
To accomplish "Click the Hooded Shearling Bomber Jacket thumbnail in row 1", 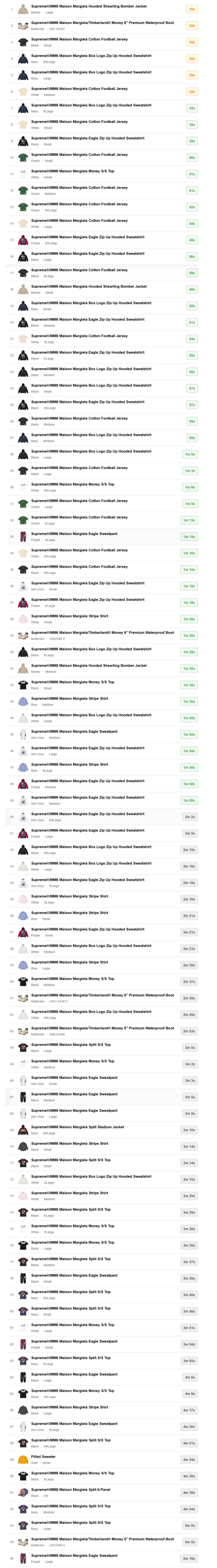I will [23, 9].
